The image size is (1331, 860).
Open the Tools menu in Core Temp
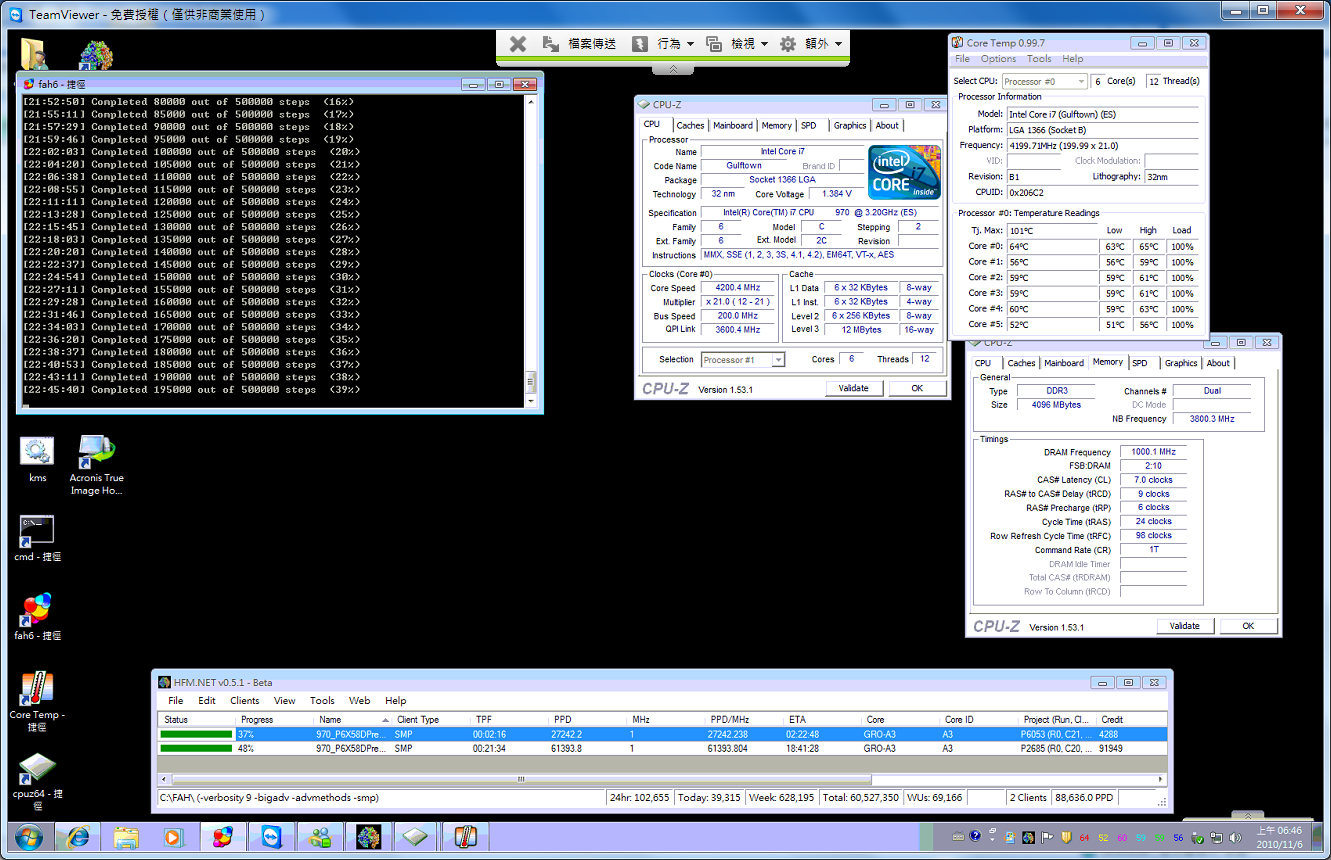(1039, 59)
